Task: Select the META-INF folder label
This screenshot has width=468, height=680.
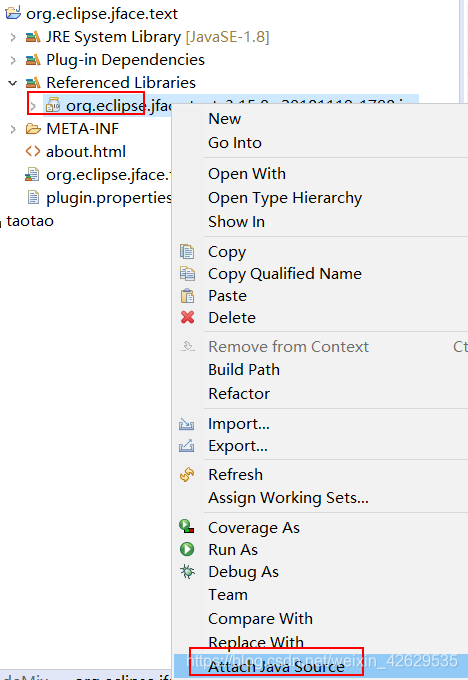Action: click(82, 129)
